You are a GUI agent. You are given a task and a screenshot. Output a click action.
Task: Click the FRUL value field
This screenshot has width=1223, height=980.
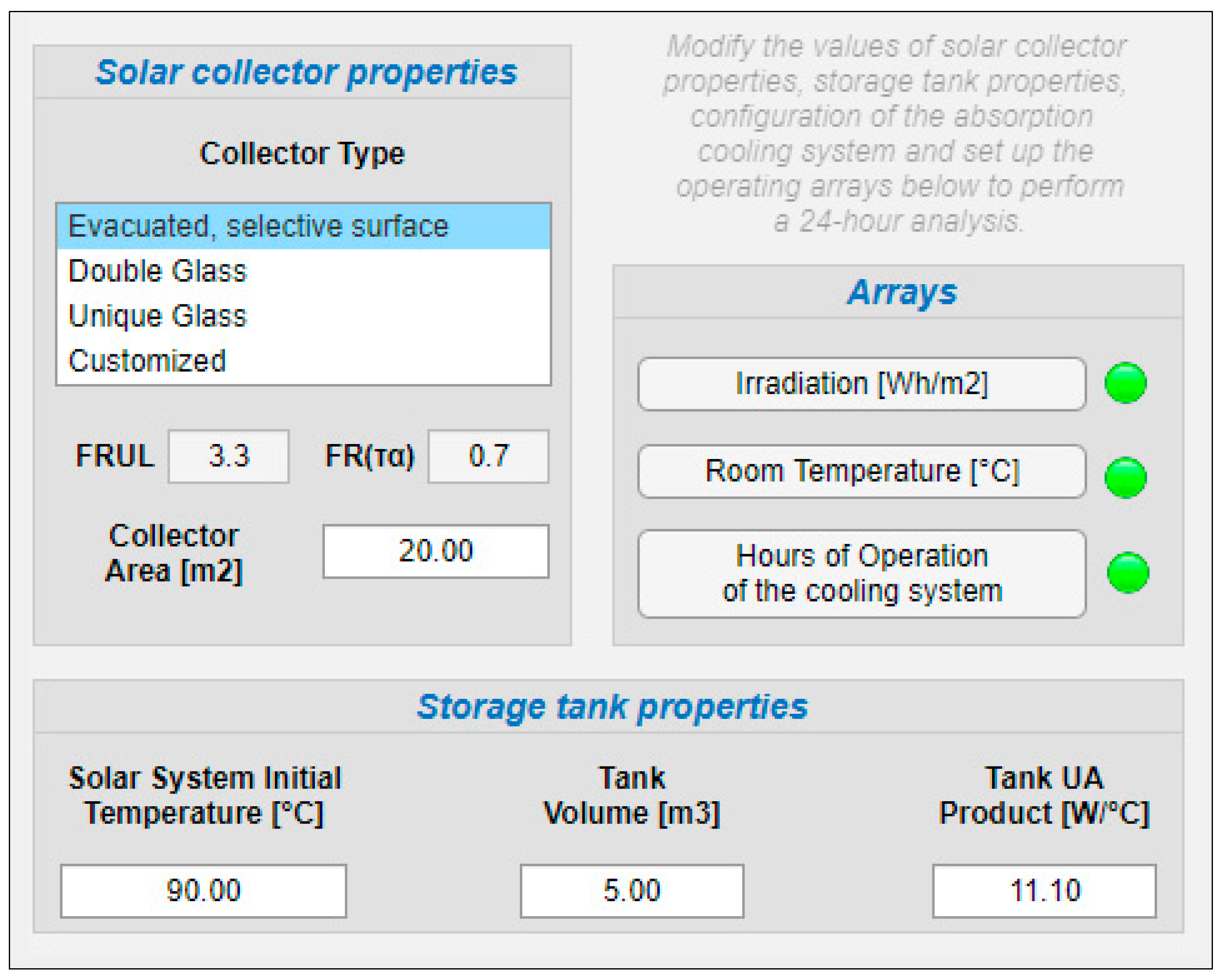coord(228,456)
